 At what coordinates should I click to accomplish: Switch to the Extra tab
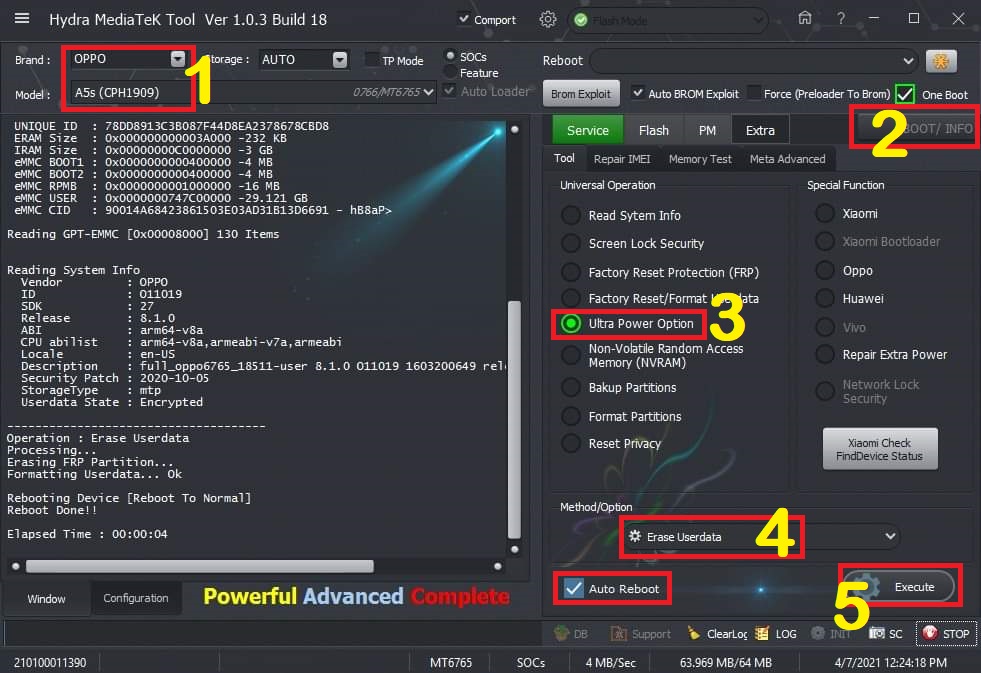click(760, 130)
